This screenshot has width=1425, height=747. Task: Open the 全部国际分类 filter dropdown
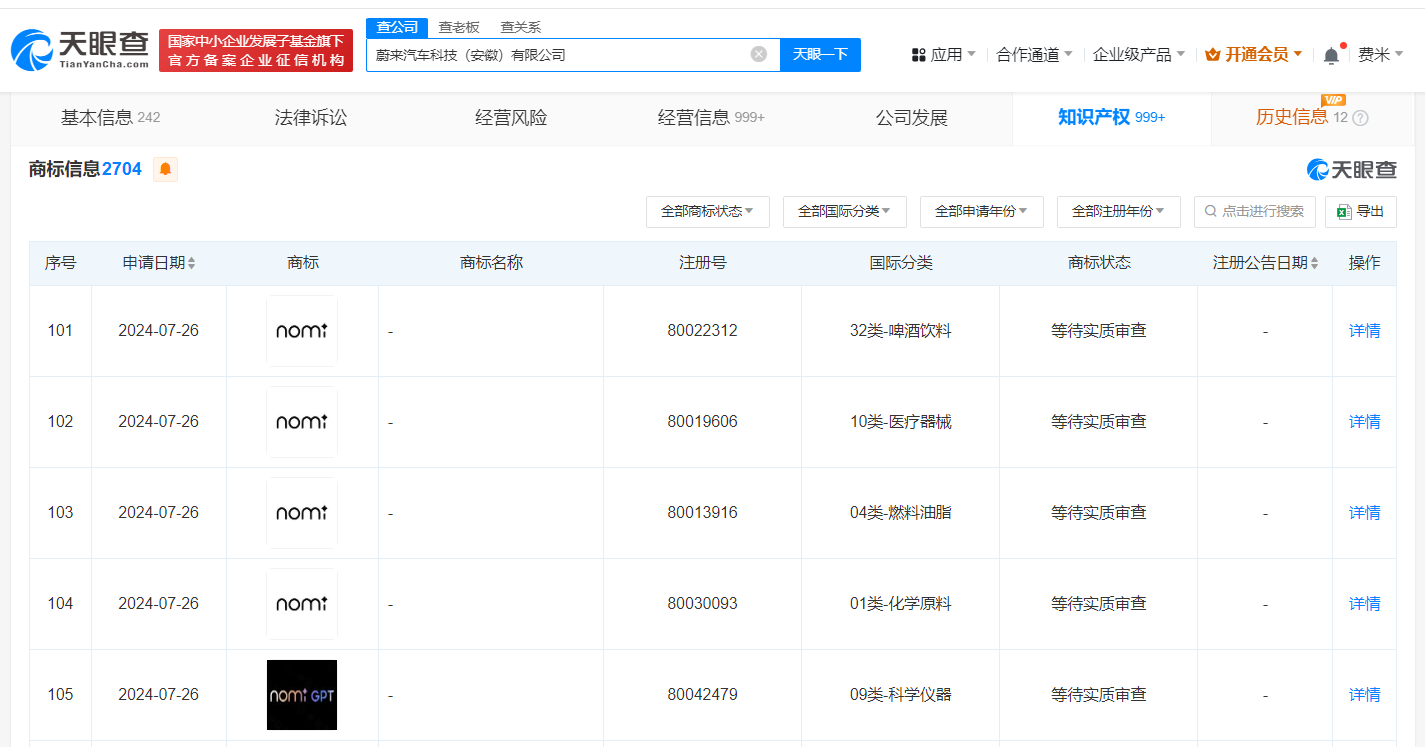tap(844, 211)
